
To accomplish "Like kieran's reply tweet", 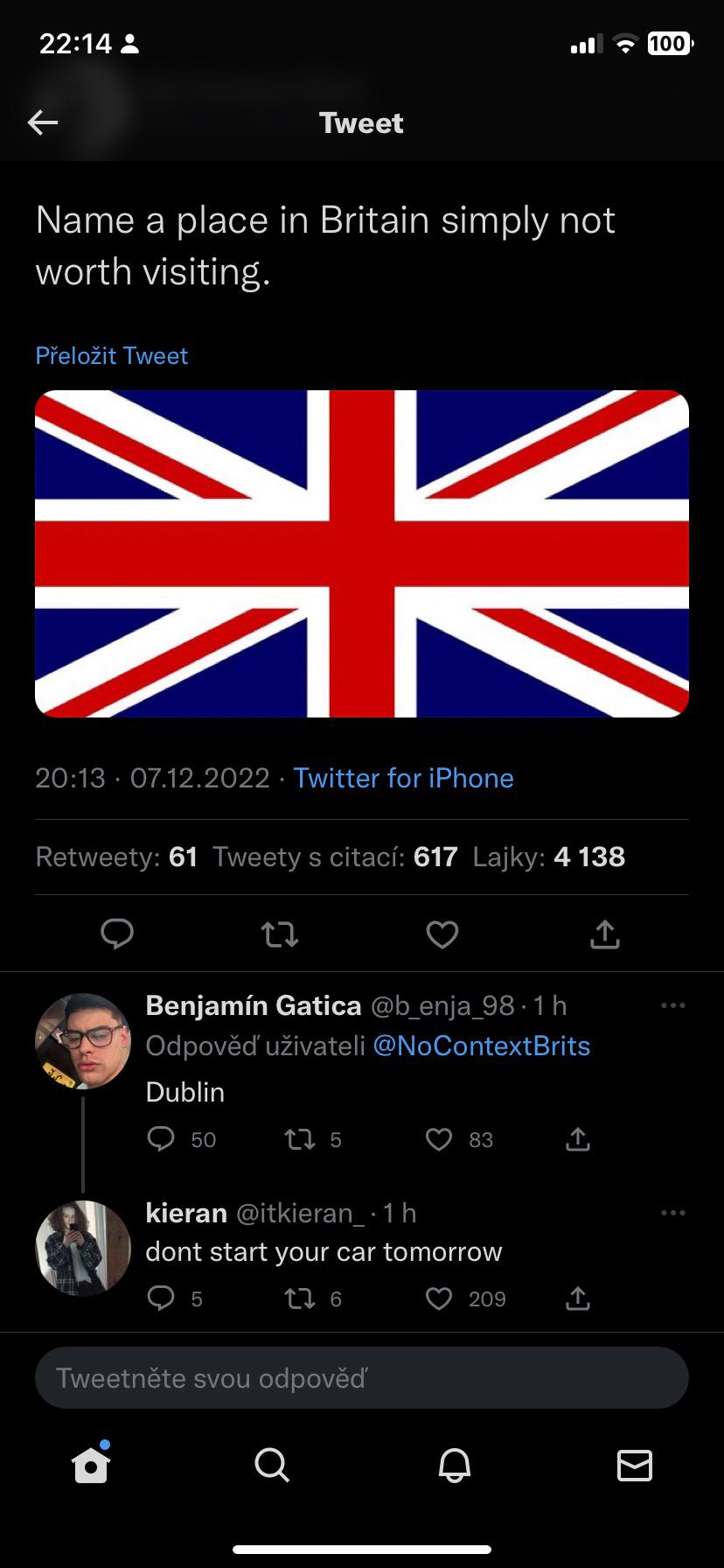I will (439, 1298).
